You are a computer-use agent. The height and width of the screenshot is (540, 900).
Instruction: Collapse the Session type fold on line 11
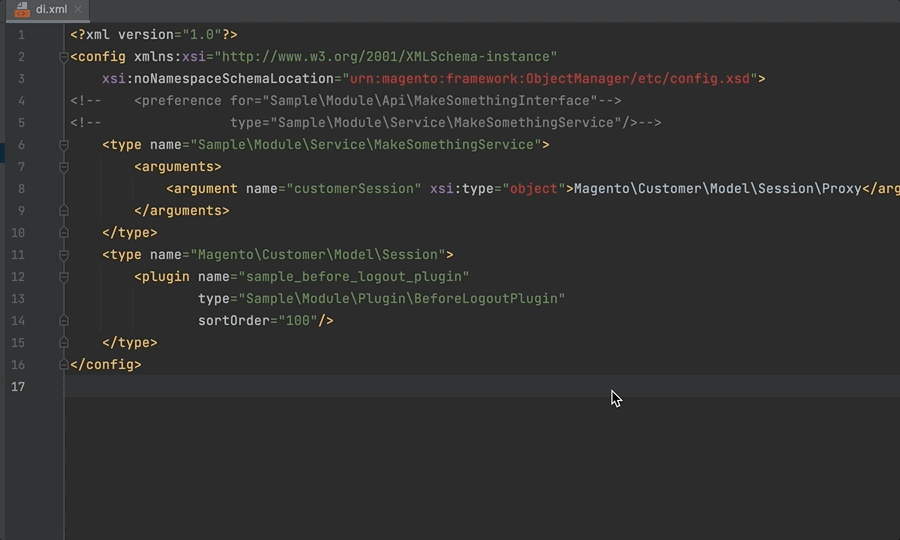tap(64, 255)
